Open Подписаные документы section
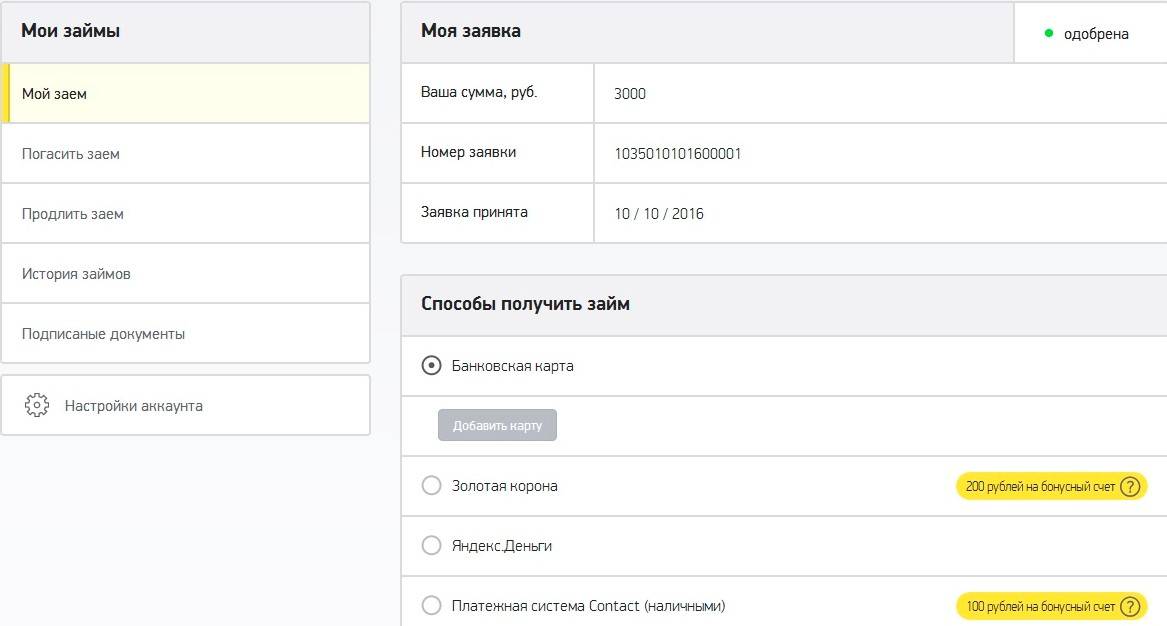The height and width of the screenshot is (626, 1167). 103,334
